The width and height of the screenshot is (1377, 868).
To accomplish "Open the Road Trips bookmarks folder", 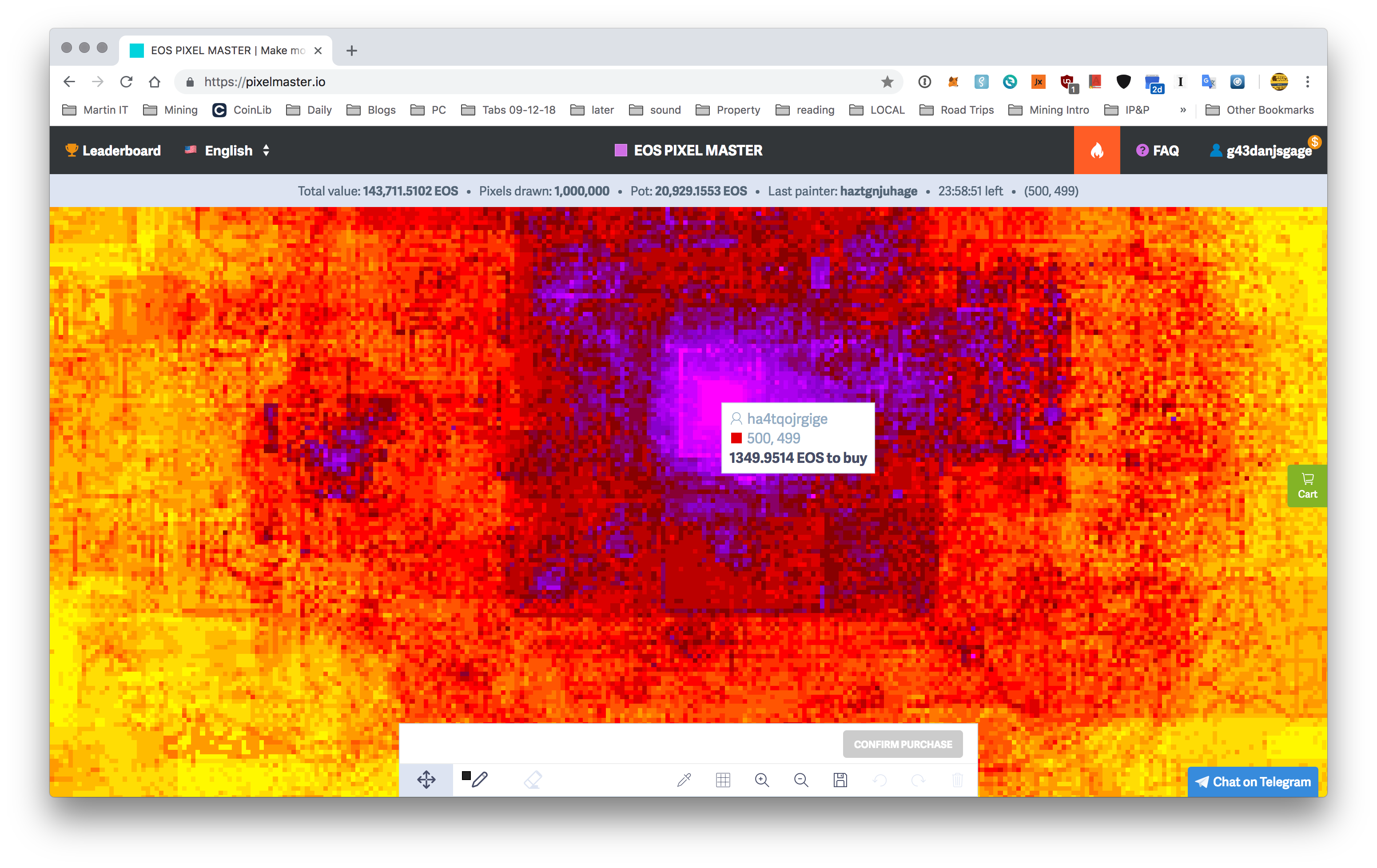I will (x=957, y=110).
